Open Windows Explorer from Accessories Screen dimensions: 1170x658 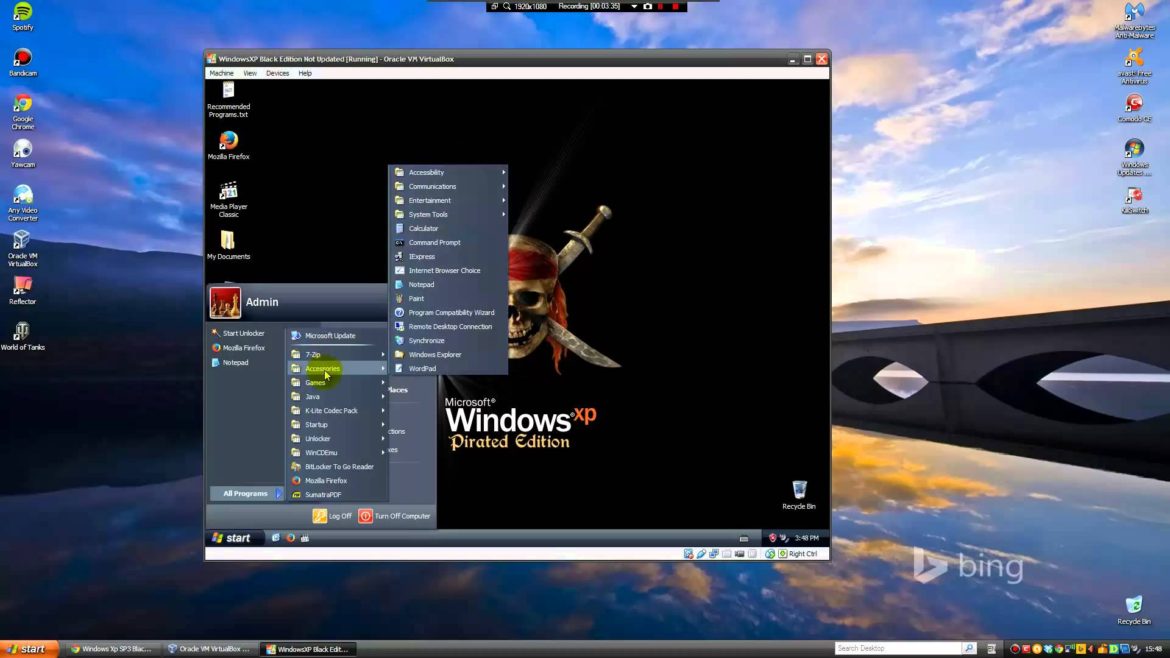point(448,354)
